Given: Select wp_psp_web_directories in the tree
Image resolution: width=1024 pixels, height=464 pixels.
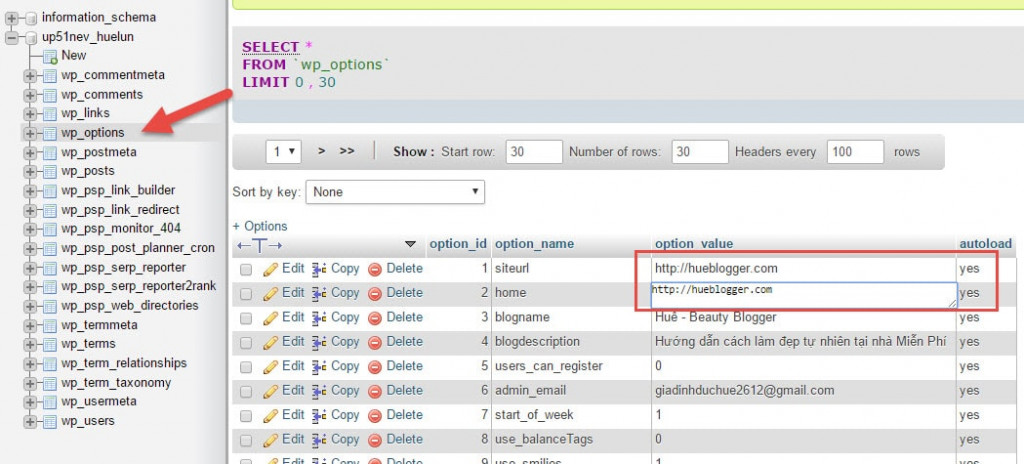Looking at the screenshot, I should pyautogui.click(x=130, y=305).
